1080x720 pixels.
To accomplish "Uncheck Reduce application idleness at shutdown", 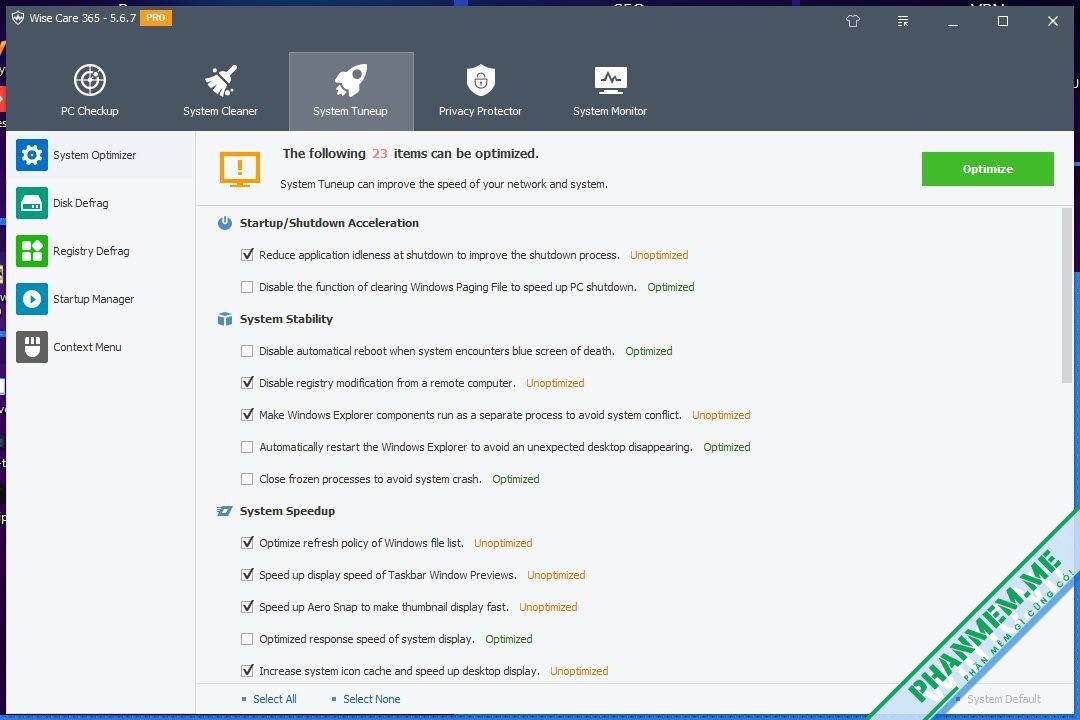I will click(247, 255).
